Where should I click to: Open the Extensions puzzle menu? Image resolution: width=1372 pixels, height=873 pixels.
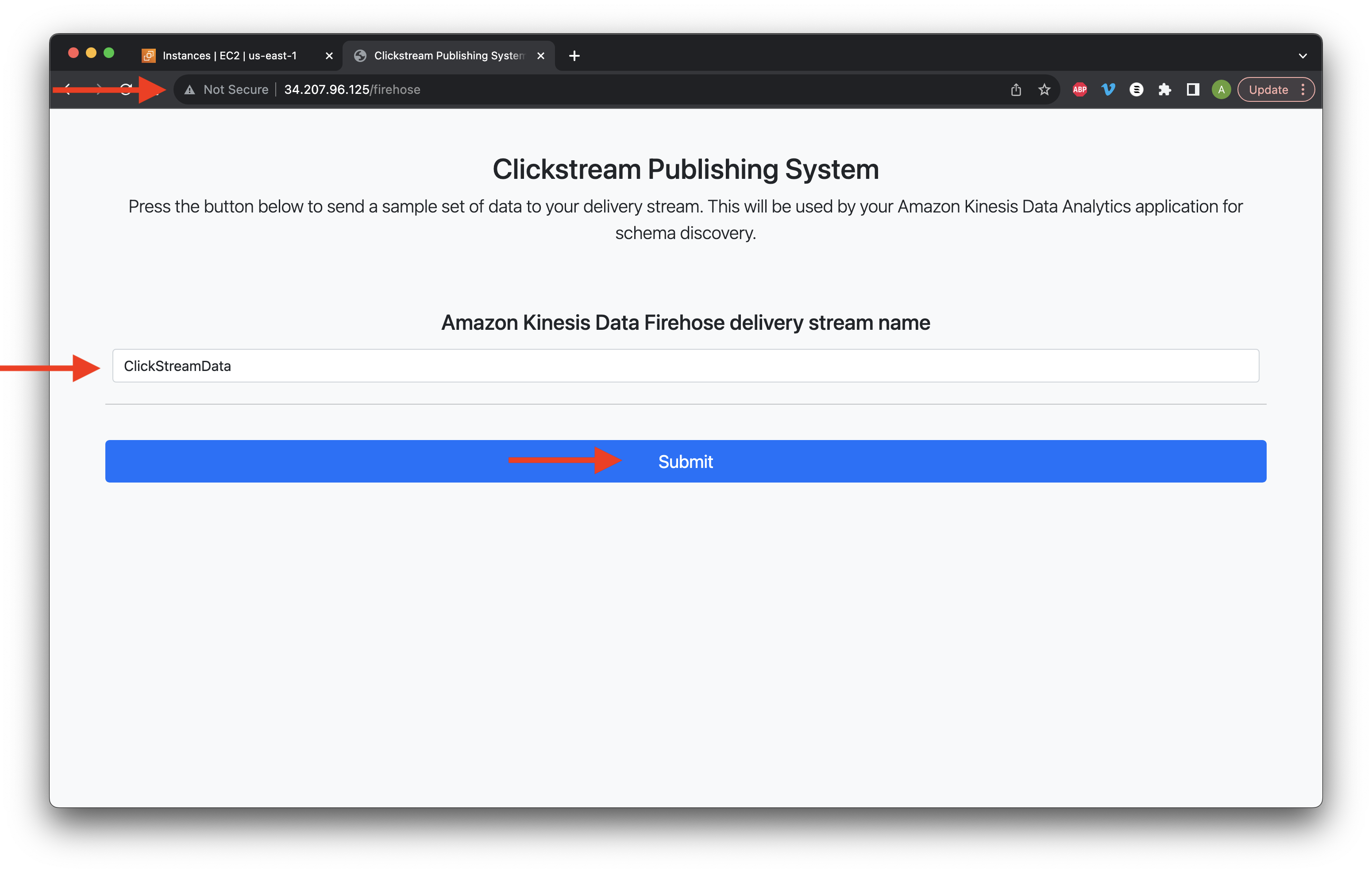[x=1164, y=89]
